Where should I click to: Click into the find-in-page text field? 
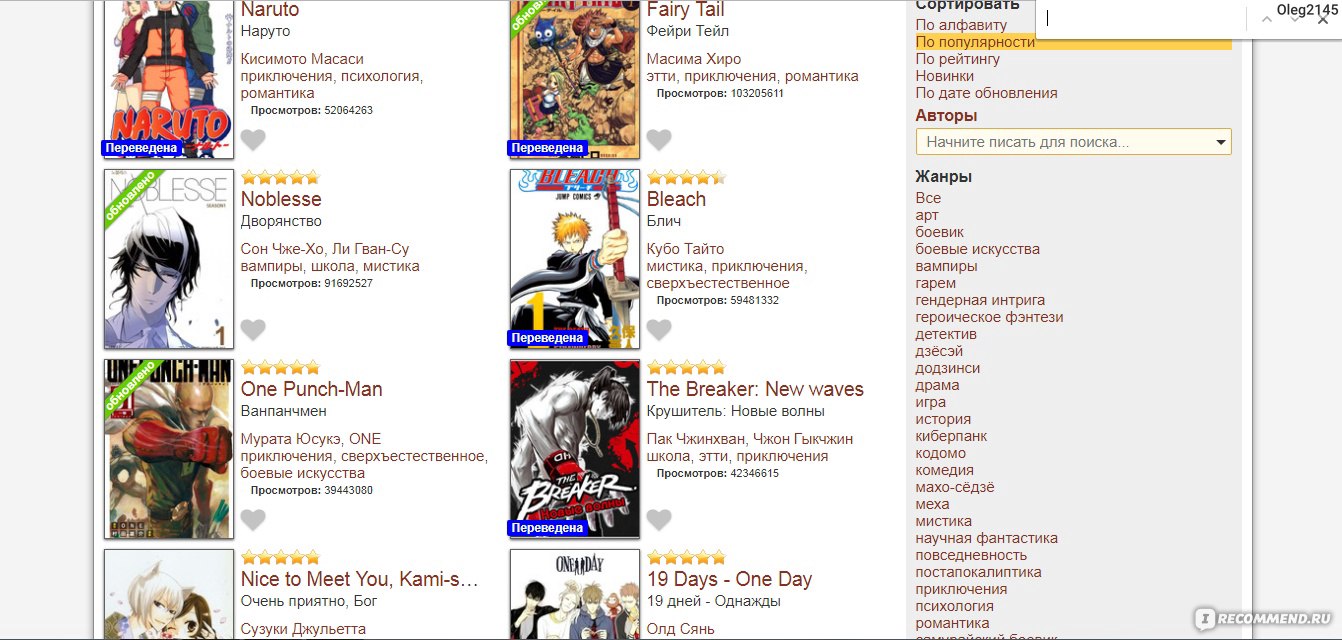[x=1142, y=19]
